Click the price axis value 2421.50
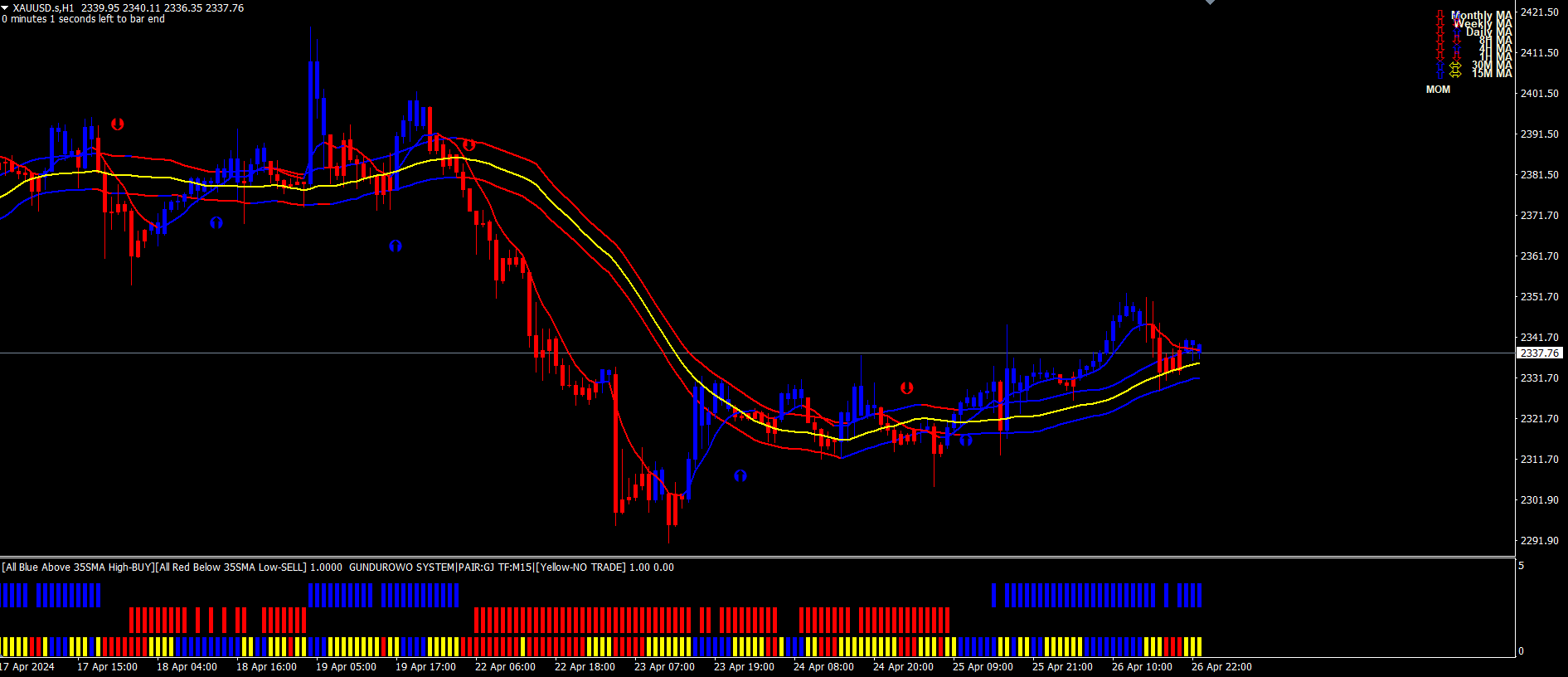This screenshot has height=677, width=1568. pos(1539,12)
